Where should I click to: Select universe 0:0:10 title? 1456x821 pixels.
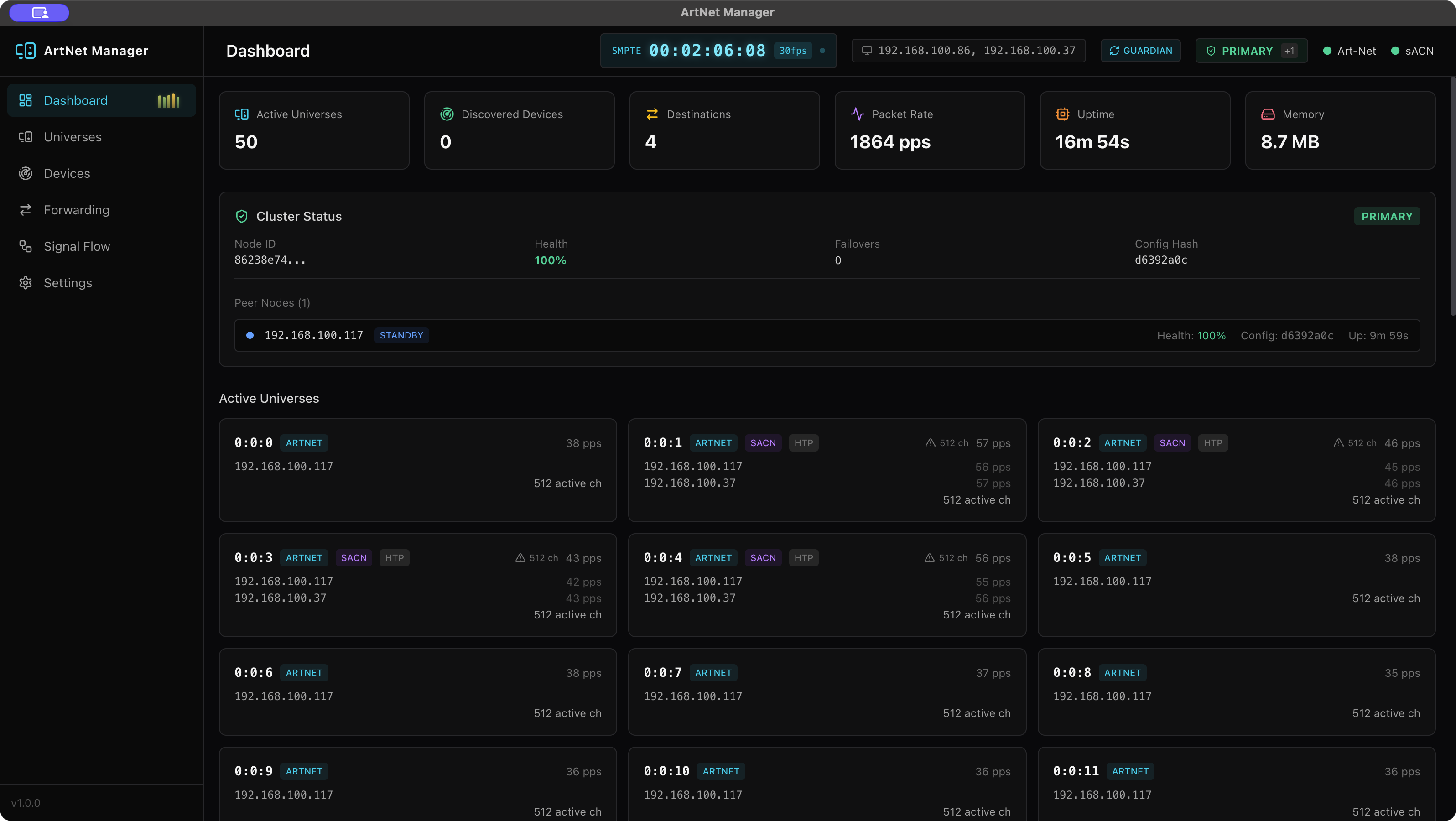point(666,771)
